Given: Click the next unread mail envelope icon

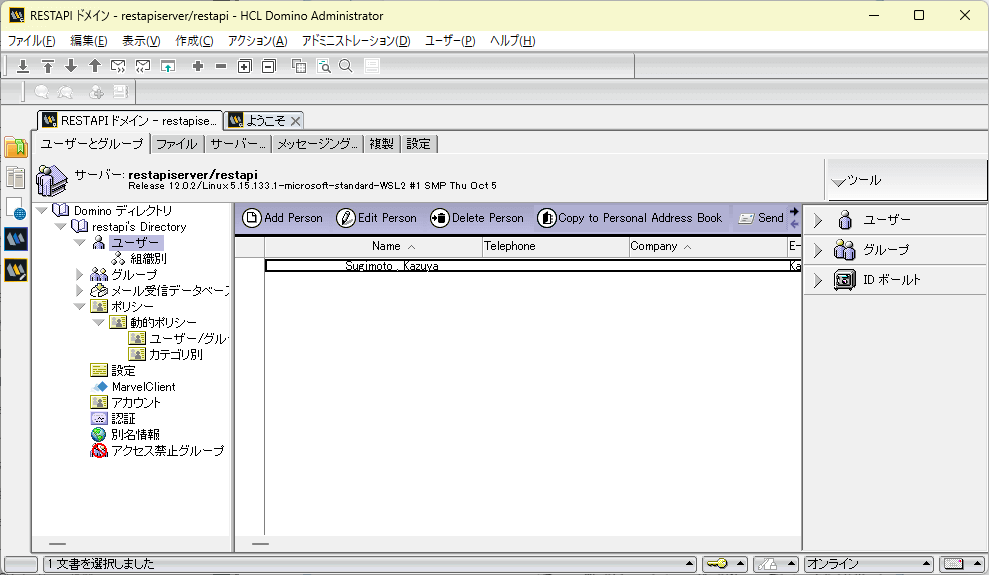Looking at the screenshot, I should click(118, 66).
